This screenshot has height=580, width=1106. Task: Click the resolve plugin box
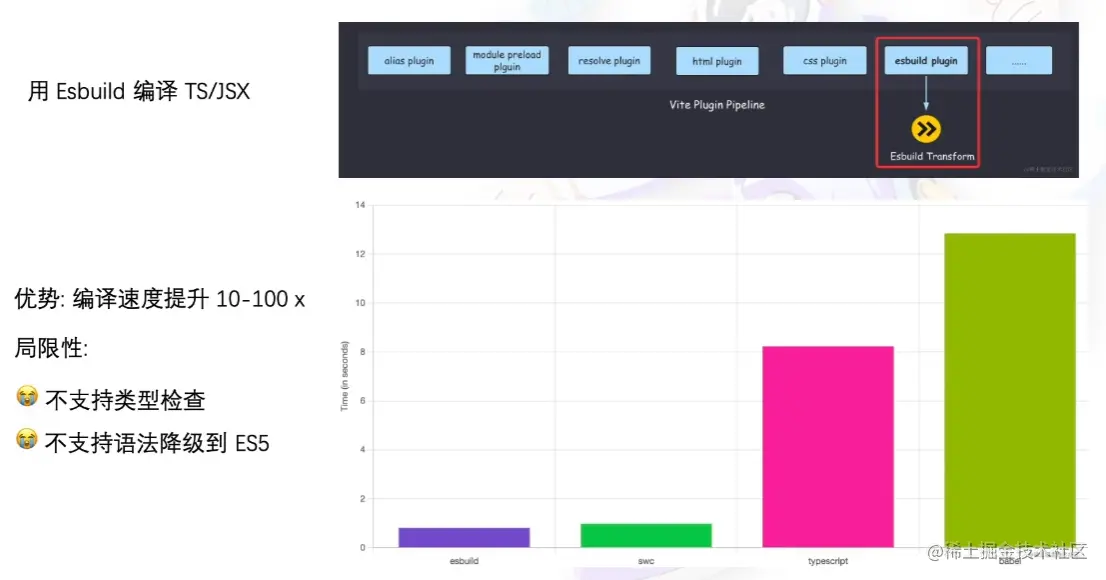click(x=609, y=61)
